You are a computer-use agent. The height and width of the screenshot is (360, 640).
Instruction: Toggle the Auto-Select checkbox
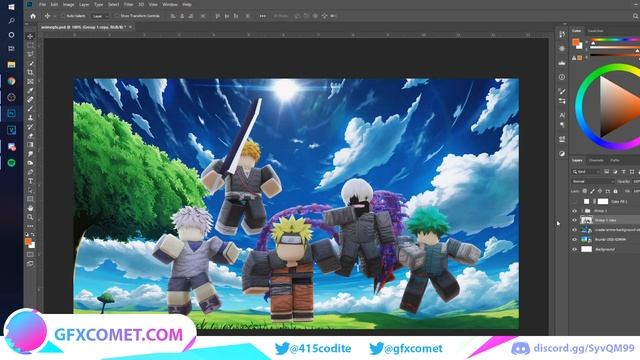[63, 16]
